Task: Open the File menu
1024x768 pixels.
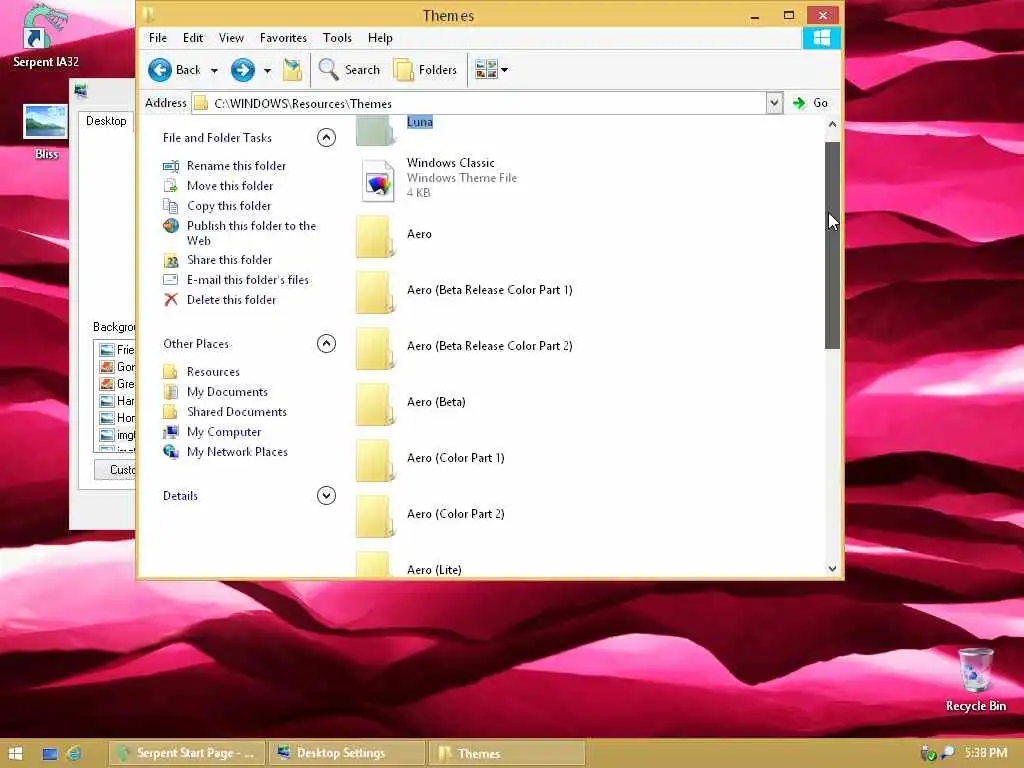Action: point(157,38)
